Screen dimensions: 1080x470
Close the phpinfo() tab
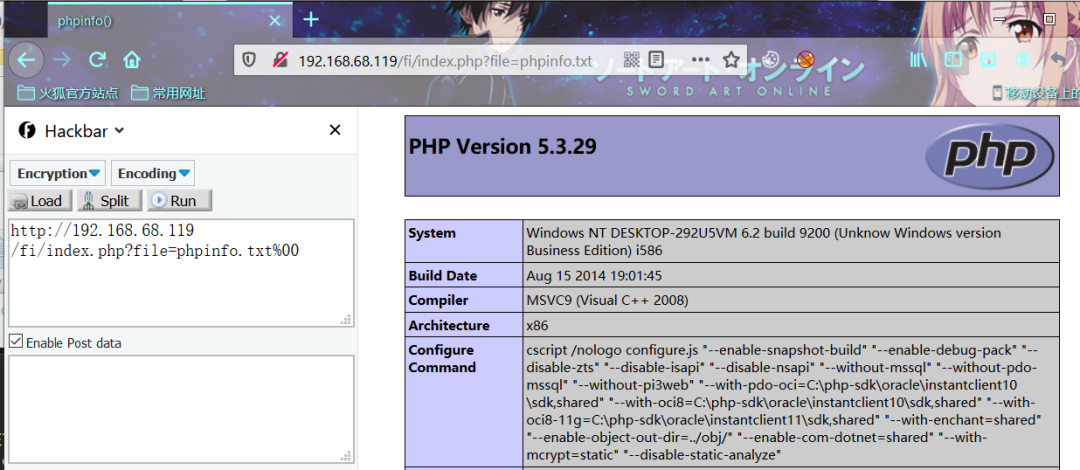coord(275,21)
